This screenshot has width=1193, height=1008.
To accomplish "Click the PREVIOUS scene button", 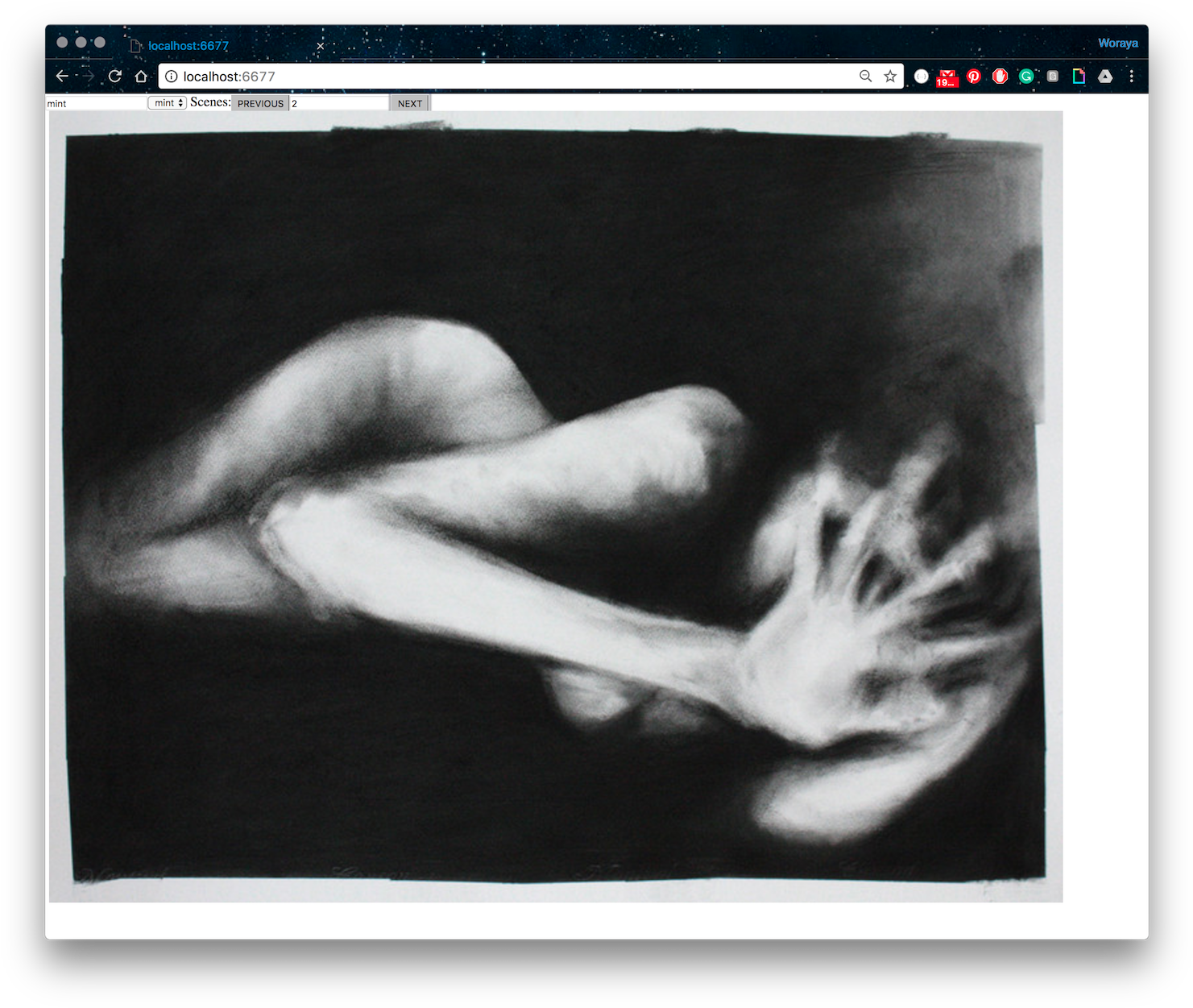I will [260, 103].
